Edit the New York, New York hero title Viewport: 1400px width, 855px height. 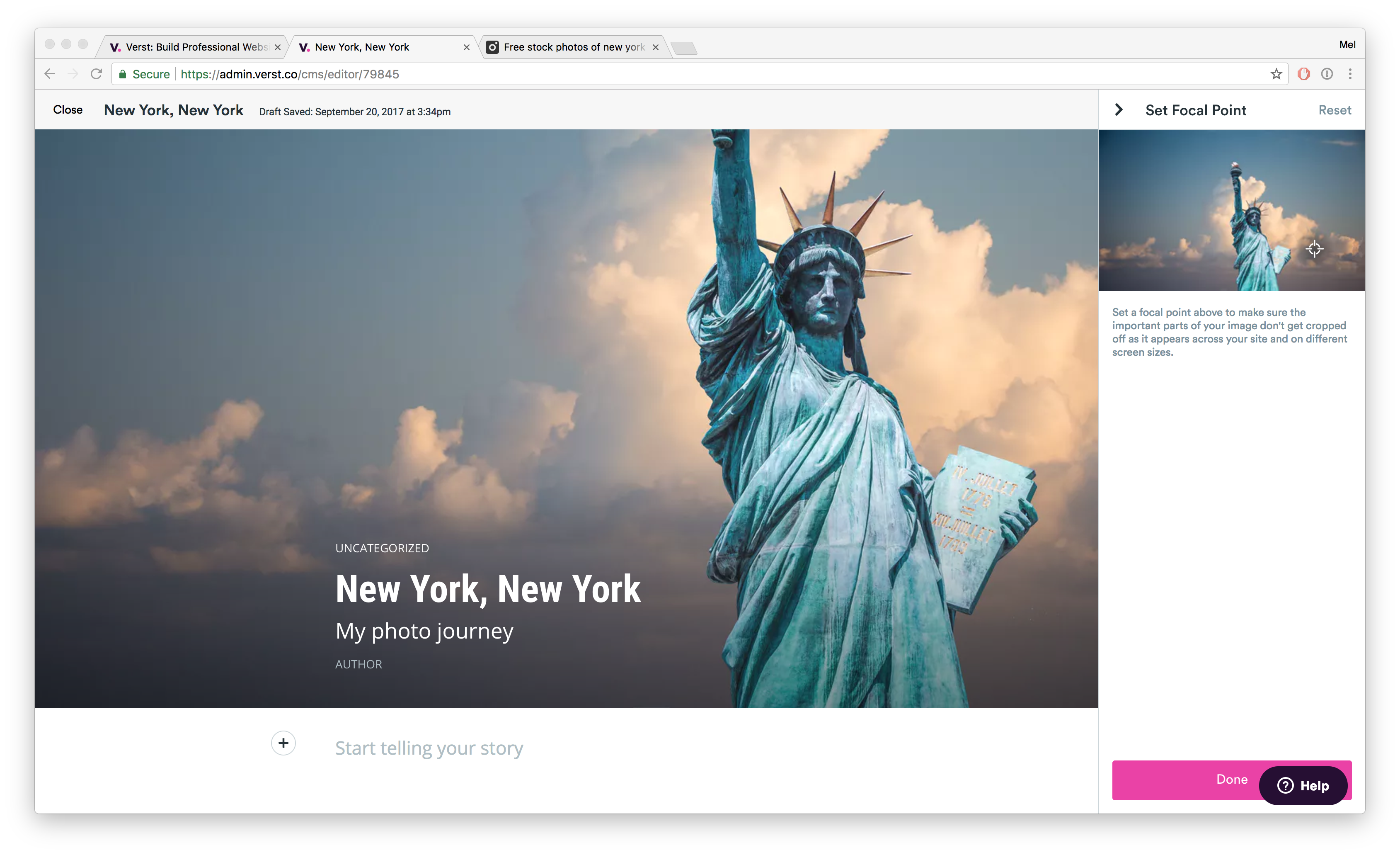(x=488, y=589)
